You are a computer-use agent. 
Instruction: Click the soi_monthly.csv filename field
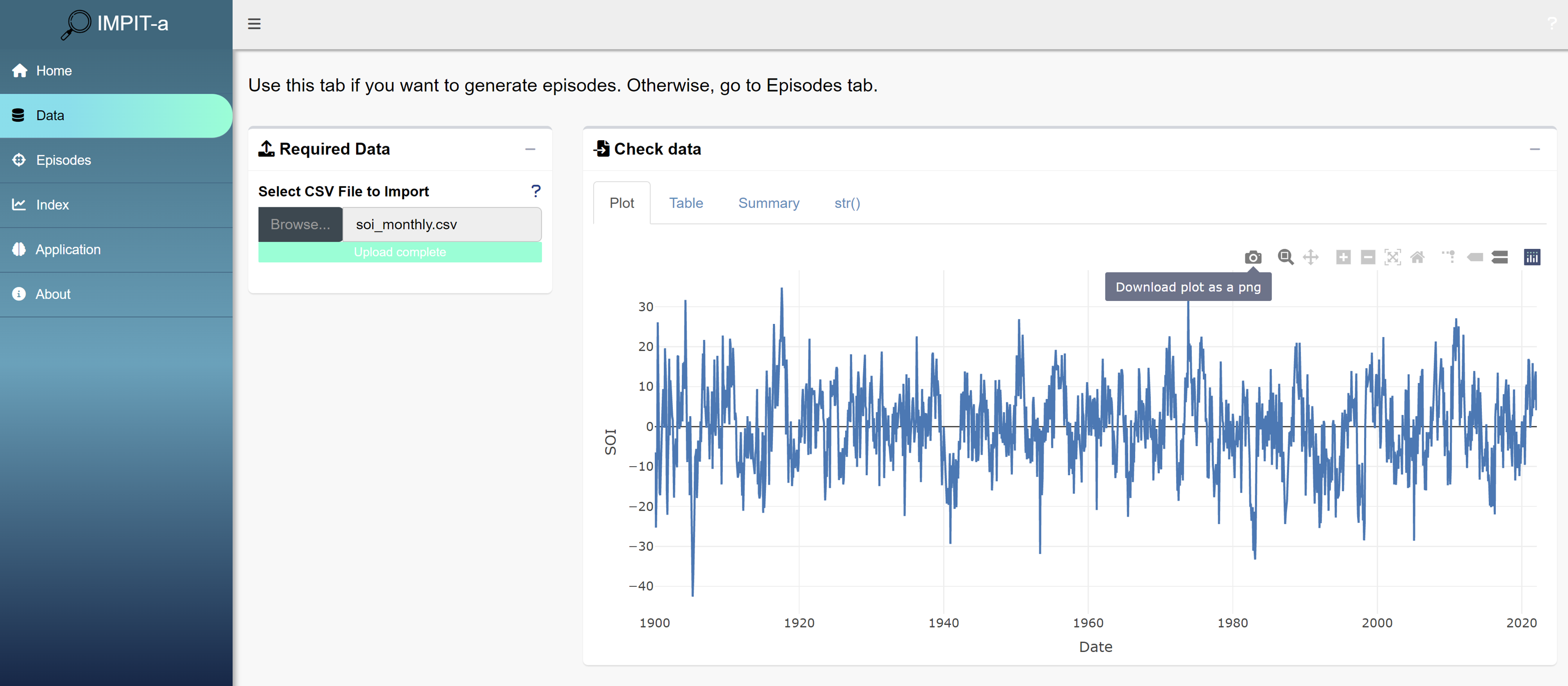point(441,224)
